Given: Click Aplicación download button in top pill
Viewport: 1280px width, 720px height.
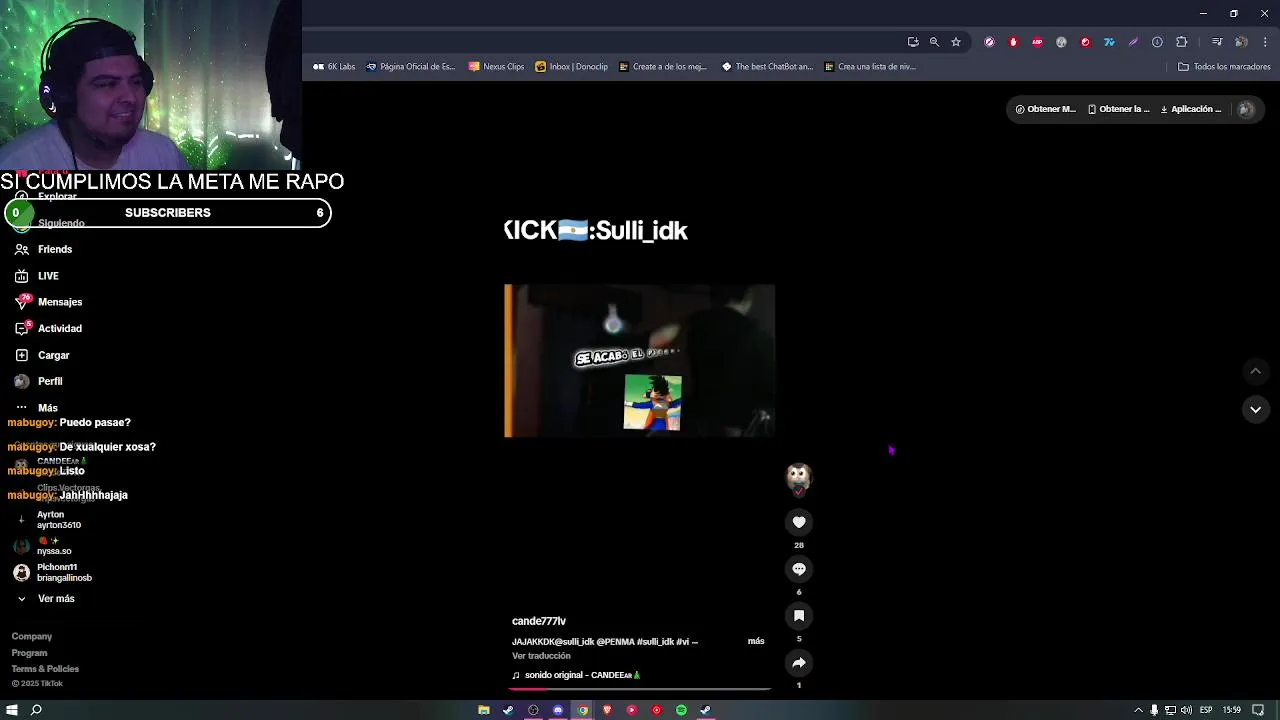Looking at the screenshot, I should tap(1191, 109).
